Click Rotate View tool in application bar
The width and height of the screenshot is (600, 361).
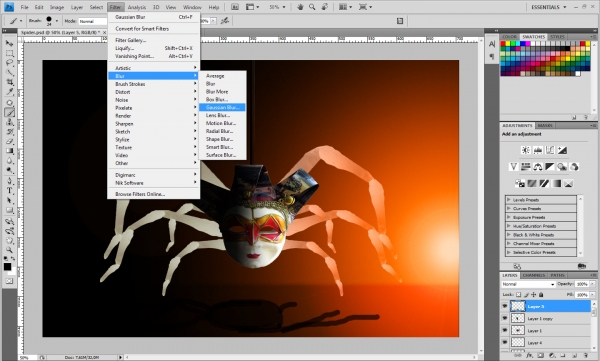(x=324, y=7)
